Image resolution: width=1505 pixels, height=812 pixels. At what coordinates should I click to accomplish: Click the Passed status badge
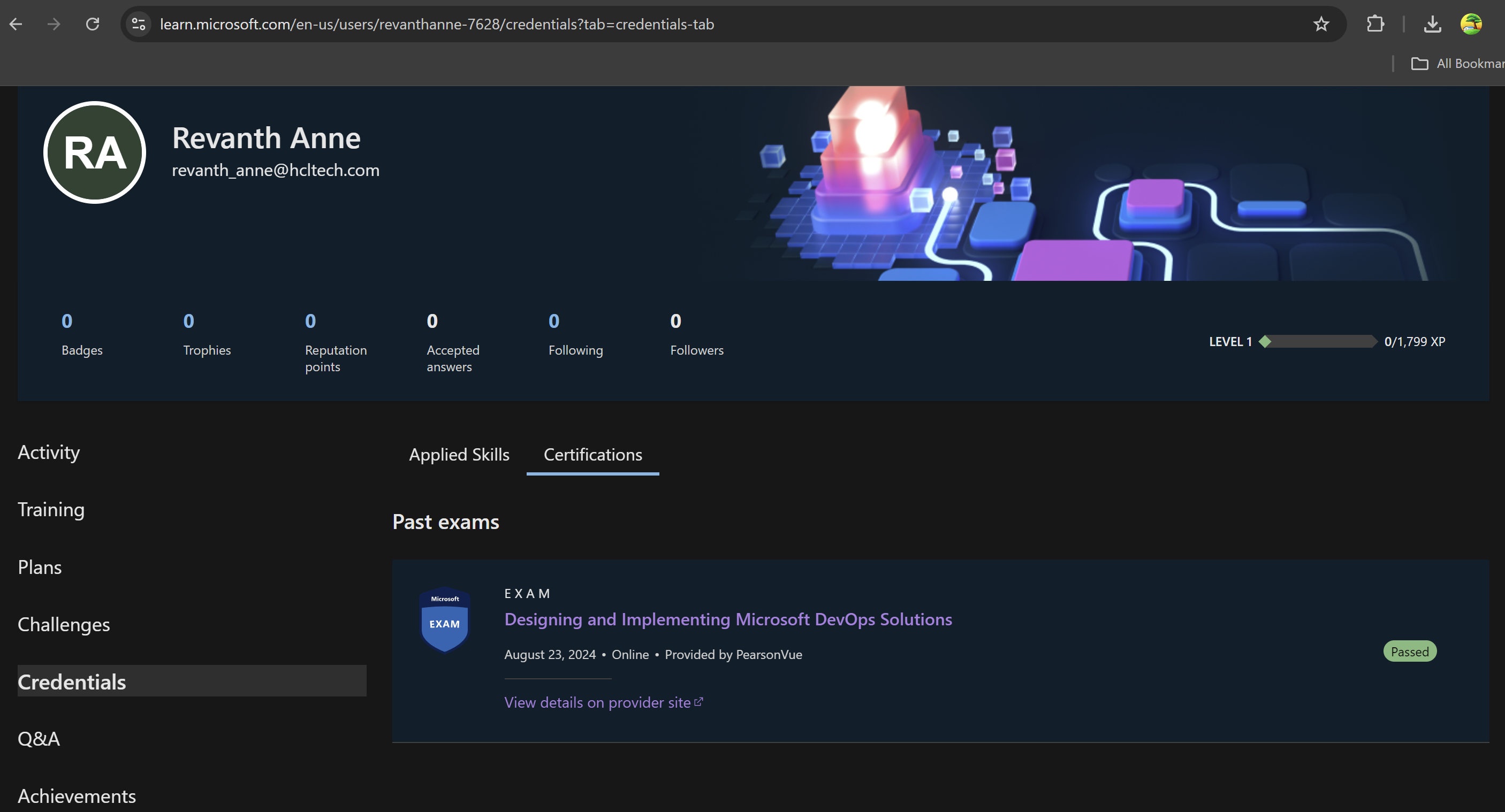(x=1409, y=652)
